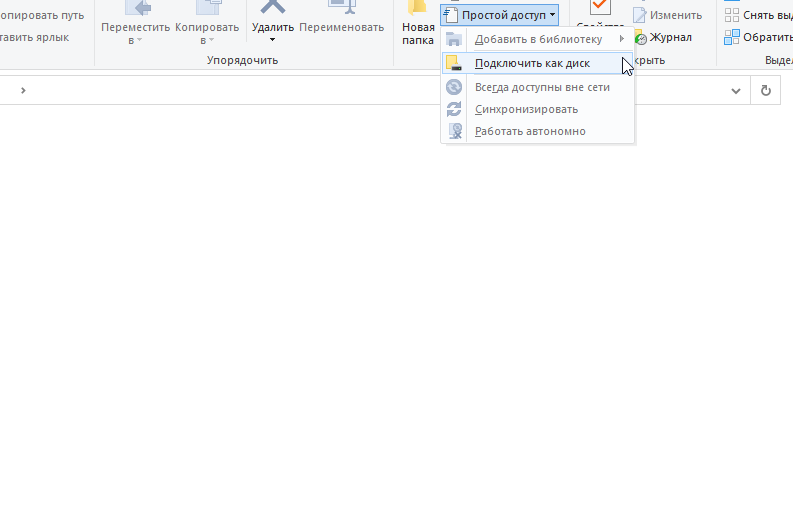Click the 'Обратить выделение' grid icon
The image size is (793, 531).
732,37
